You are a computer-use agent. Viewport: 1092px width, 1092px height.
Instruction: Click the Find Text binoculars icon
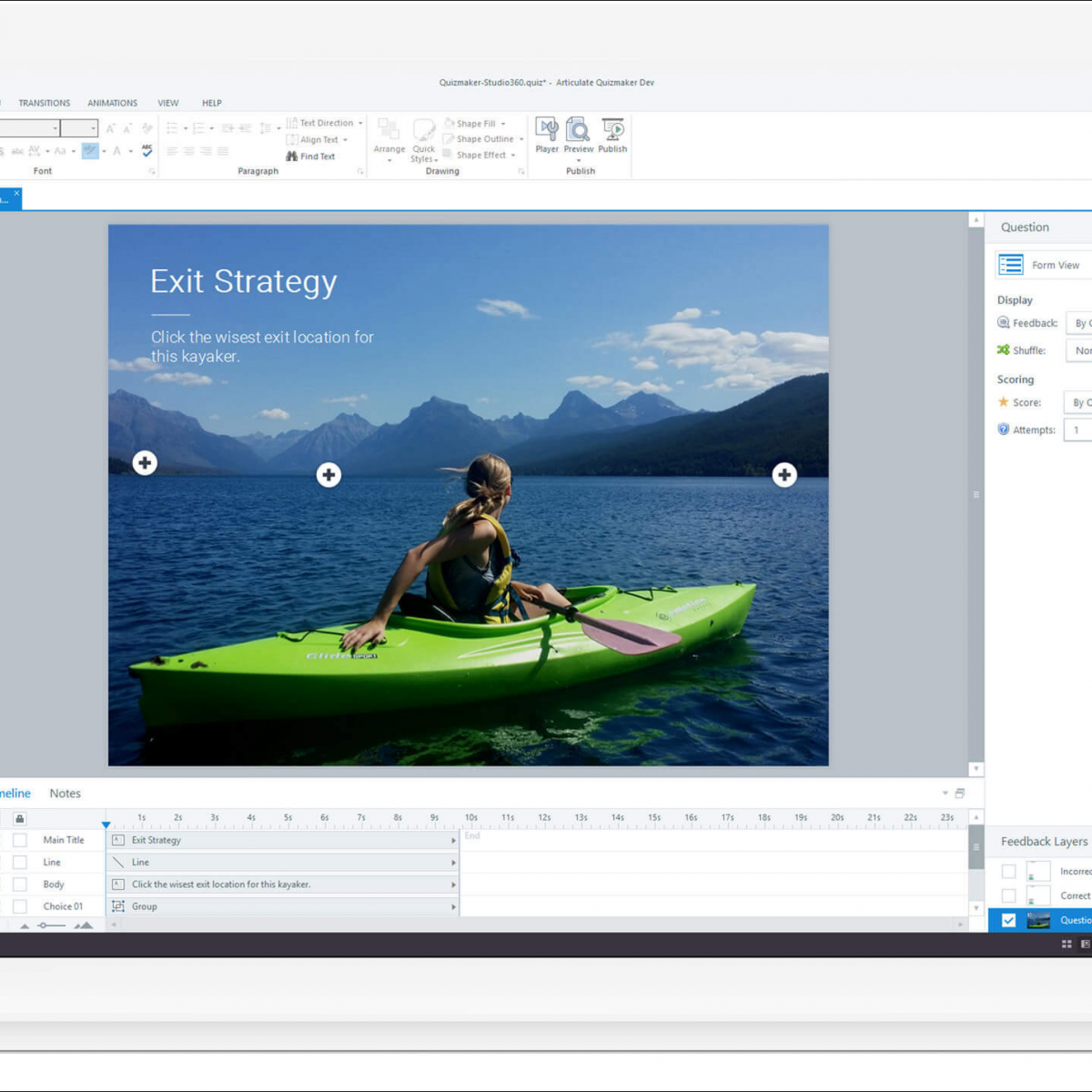click(292, 157)
